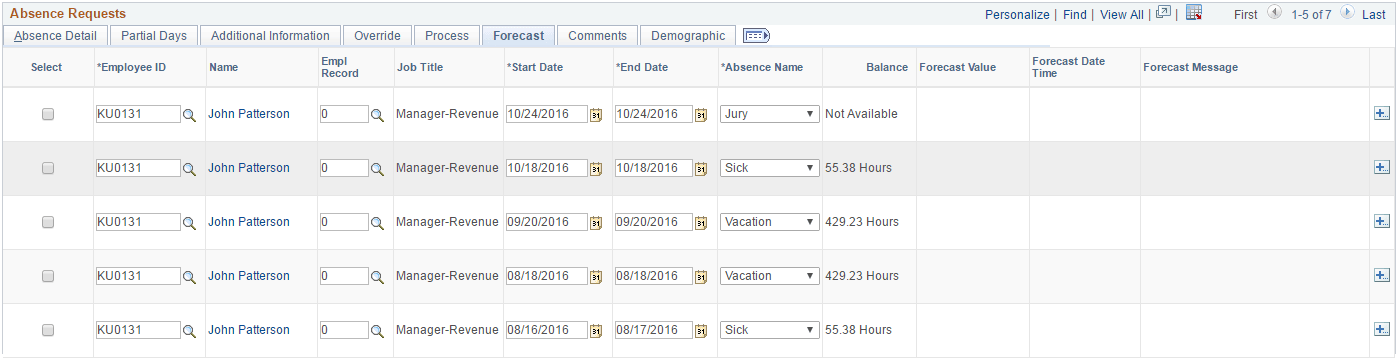Click Empl Record field in 10/18/2016 row
This screenshot has height=360, width=1398.
(344, 168)
